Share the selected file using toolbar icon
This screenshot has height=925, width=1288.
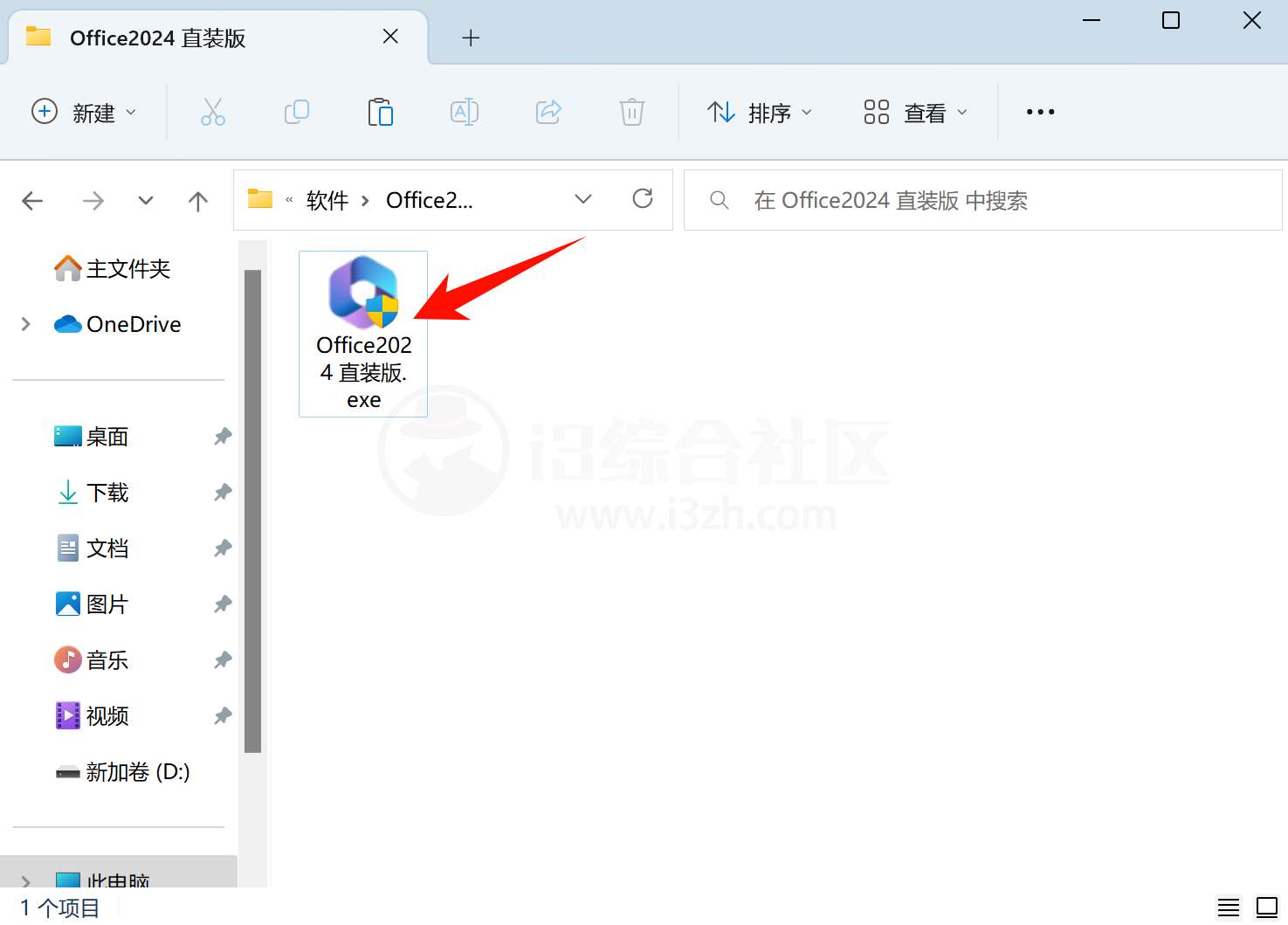coord(548,112)
